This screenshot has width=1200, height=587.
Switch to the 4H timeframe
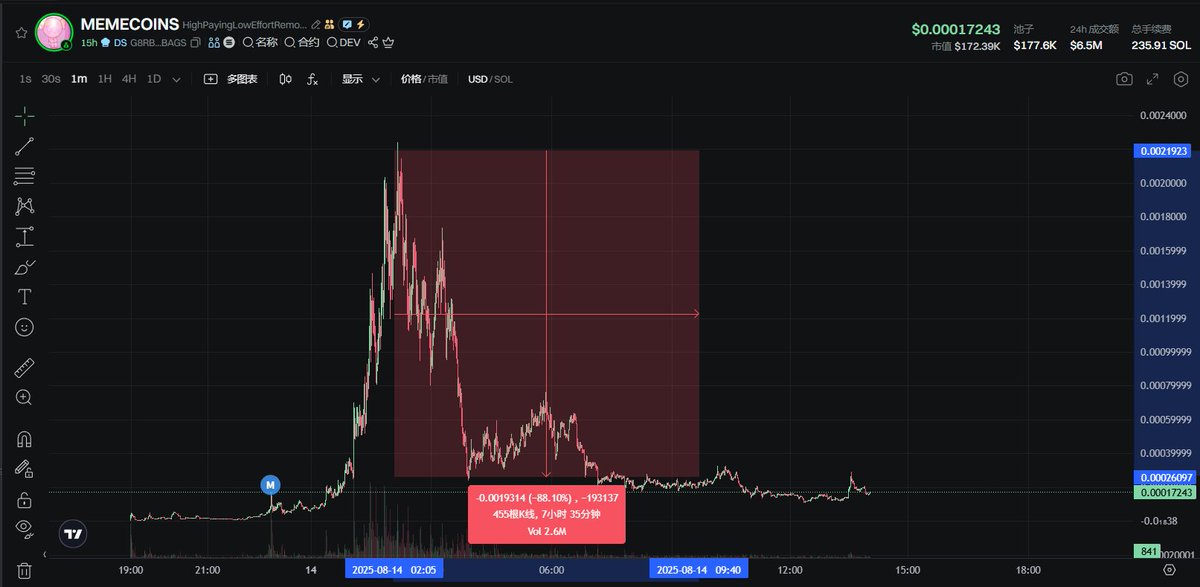click(129, 79)
